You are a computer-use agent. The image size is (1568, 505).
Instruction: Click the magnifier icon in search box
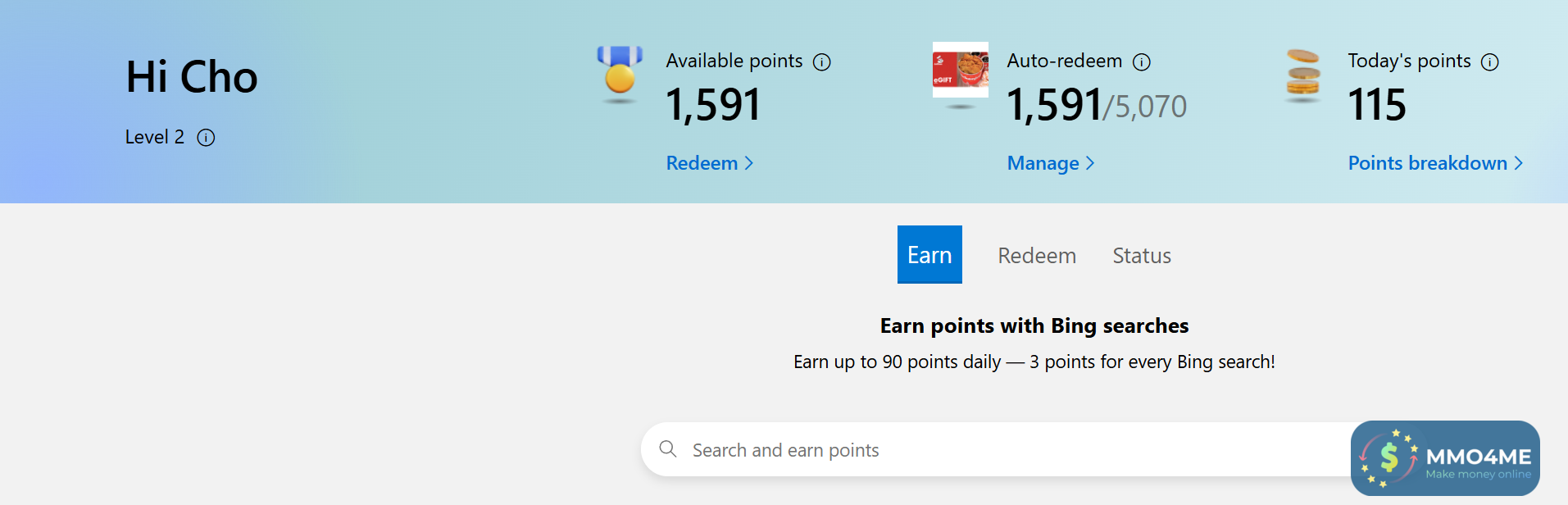click(x=668, y=449)
